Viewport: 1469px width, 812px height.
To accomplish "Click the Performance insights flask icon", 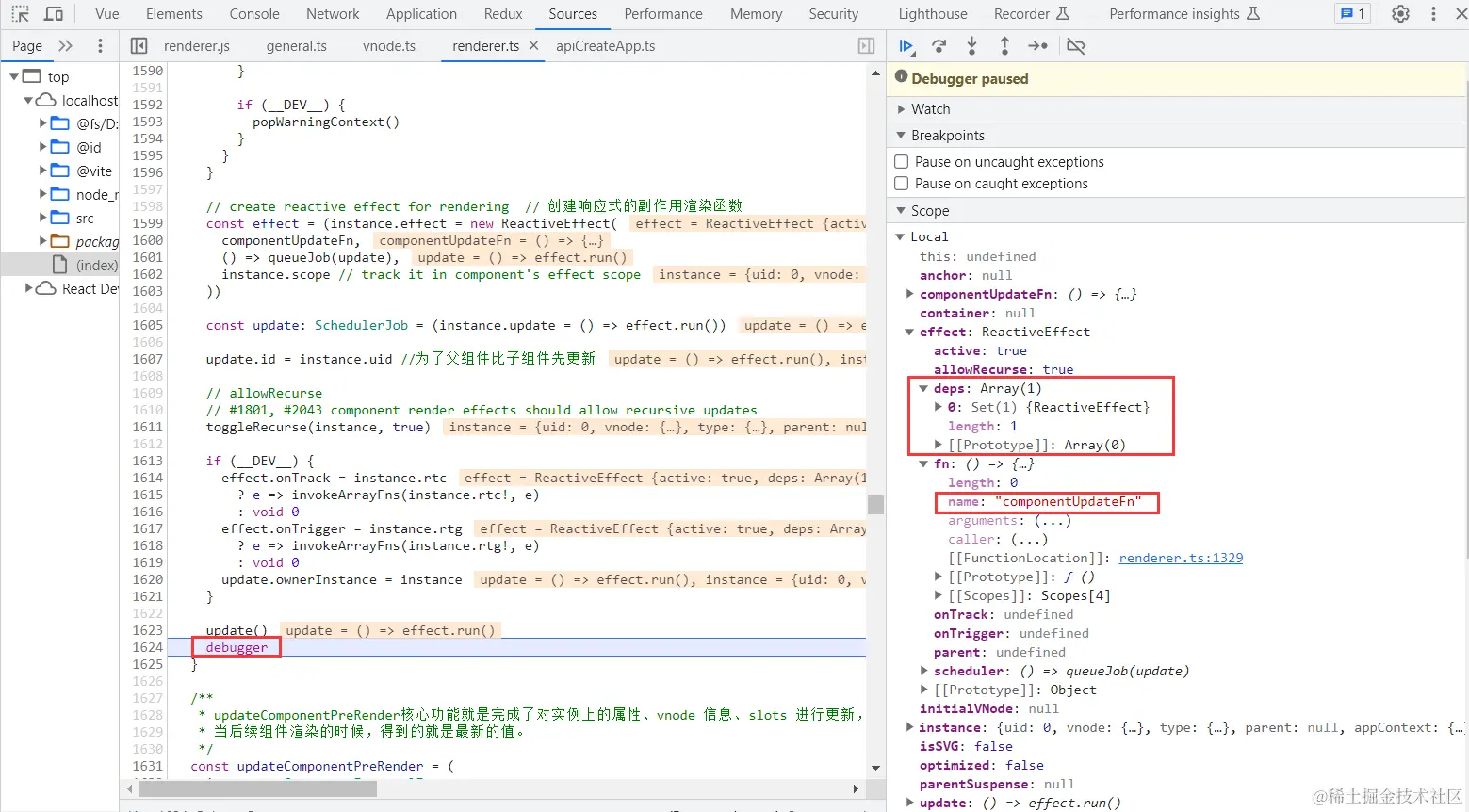I will 1253,13.
